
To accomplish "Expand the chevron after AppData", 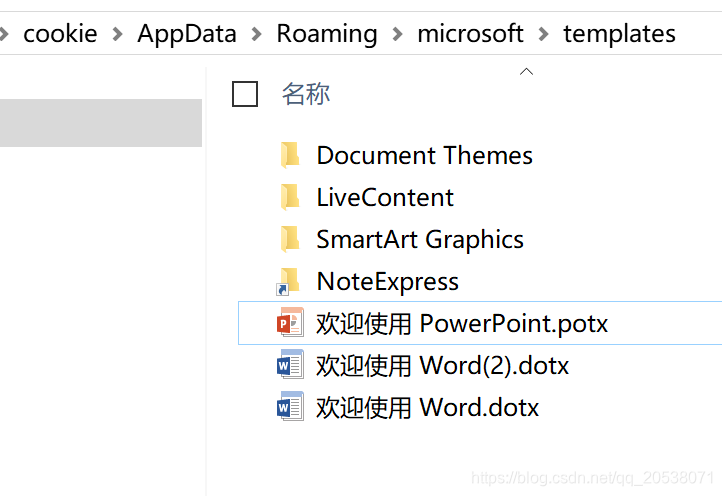I will click(x=257, y=34).
